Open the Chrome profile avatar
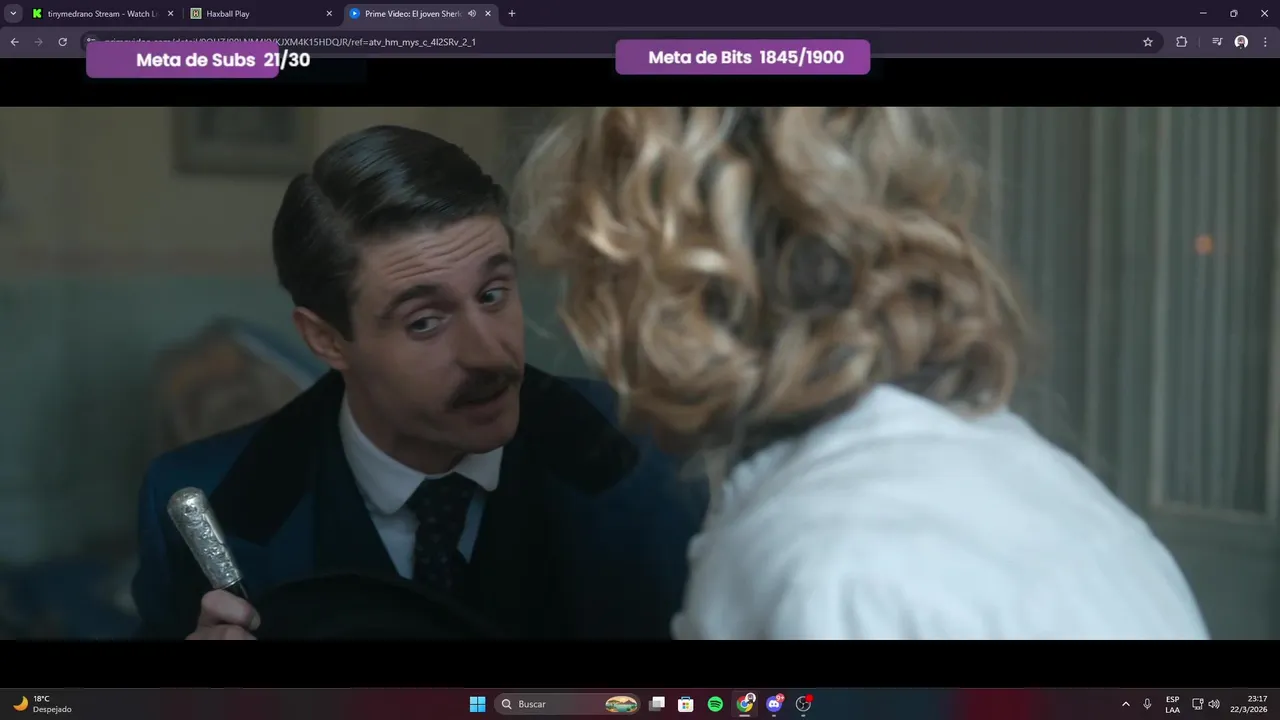 [1241, 42]
